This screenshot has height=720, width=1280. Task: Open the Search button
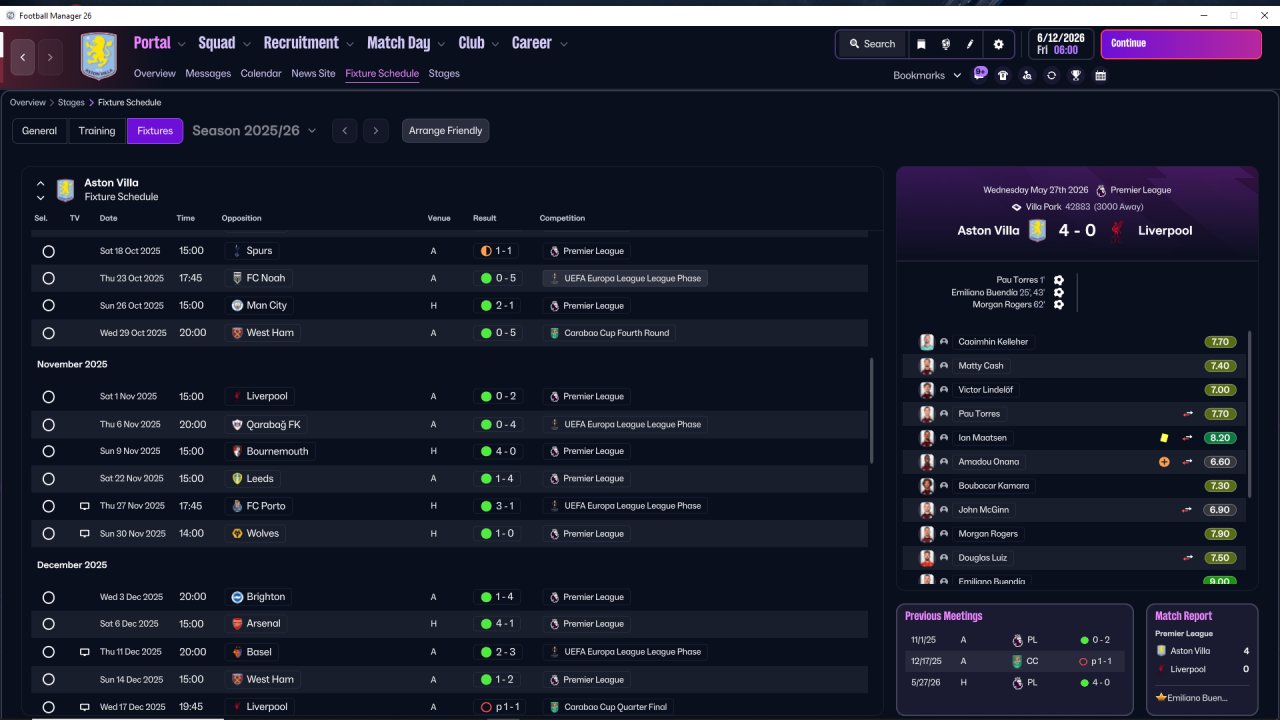coord(872,44)
